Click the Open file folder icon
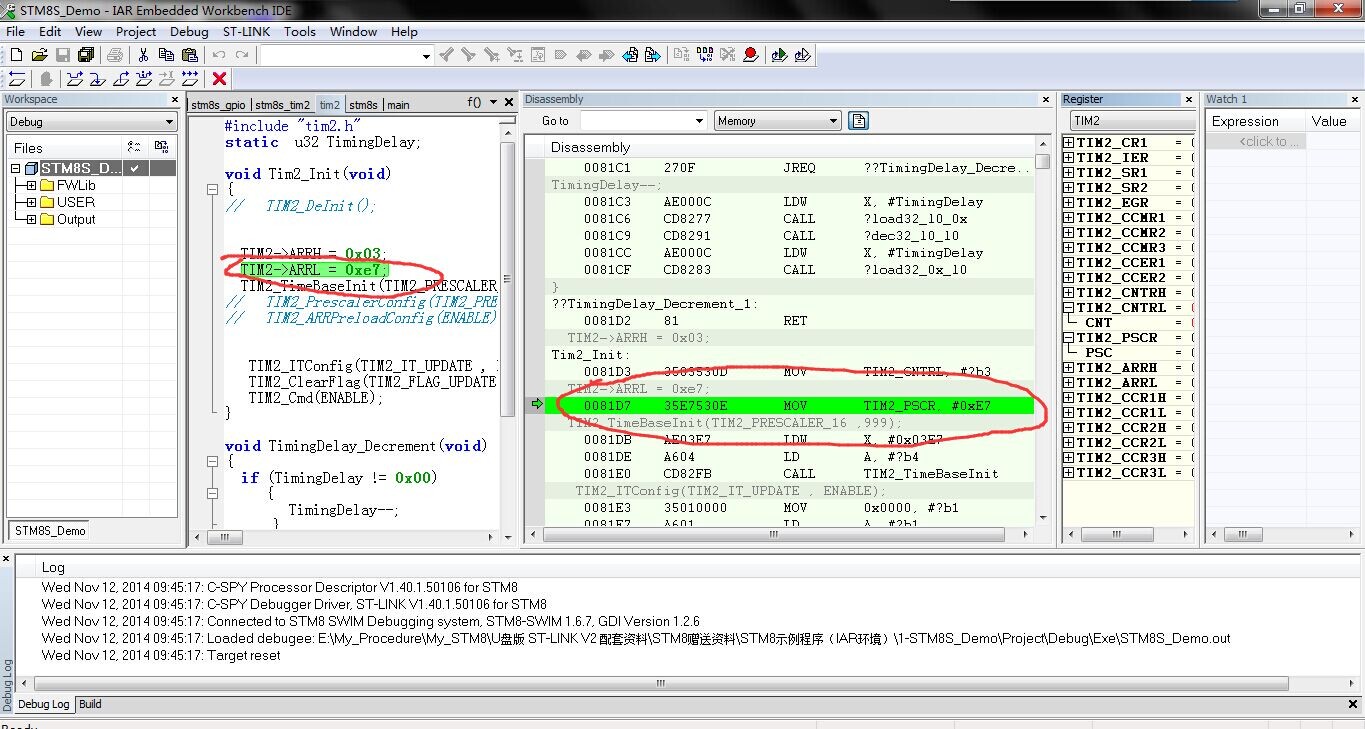1365x729 pixels. 40,55
